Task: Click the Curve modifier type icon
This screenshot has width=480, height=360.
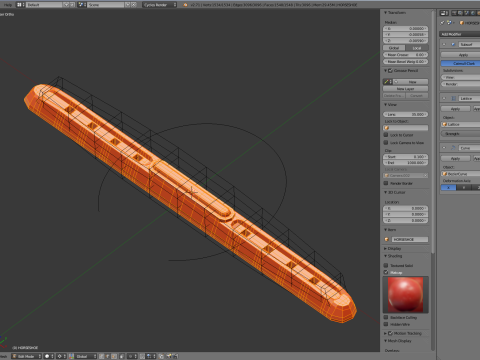Action: pos(453,147)
